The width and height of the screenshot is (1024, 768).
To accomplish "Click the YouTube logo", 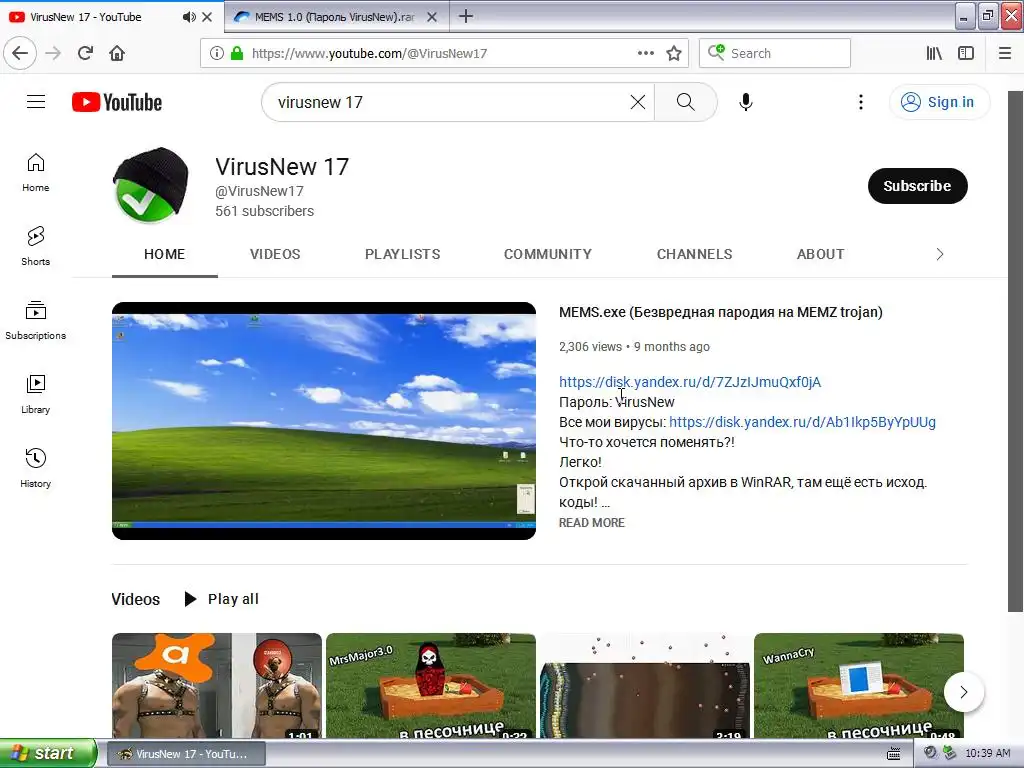I will [117, 103].
